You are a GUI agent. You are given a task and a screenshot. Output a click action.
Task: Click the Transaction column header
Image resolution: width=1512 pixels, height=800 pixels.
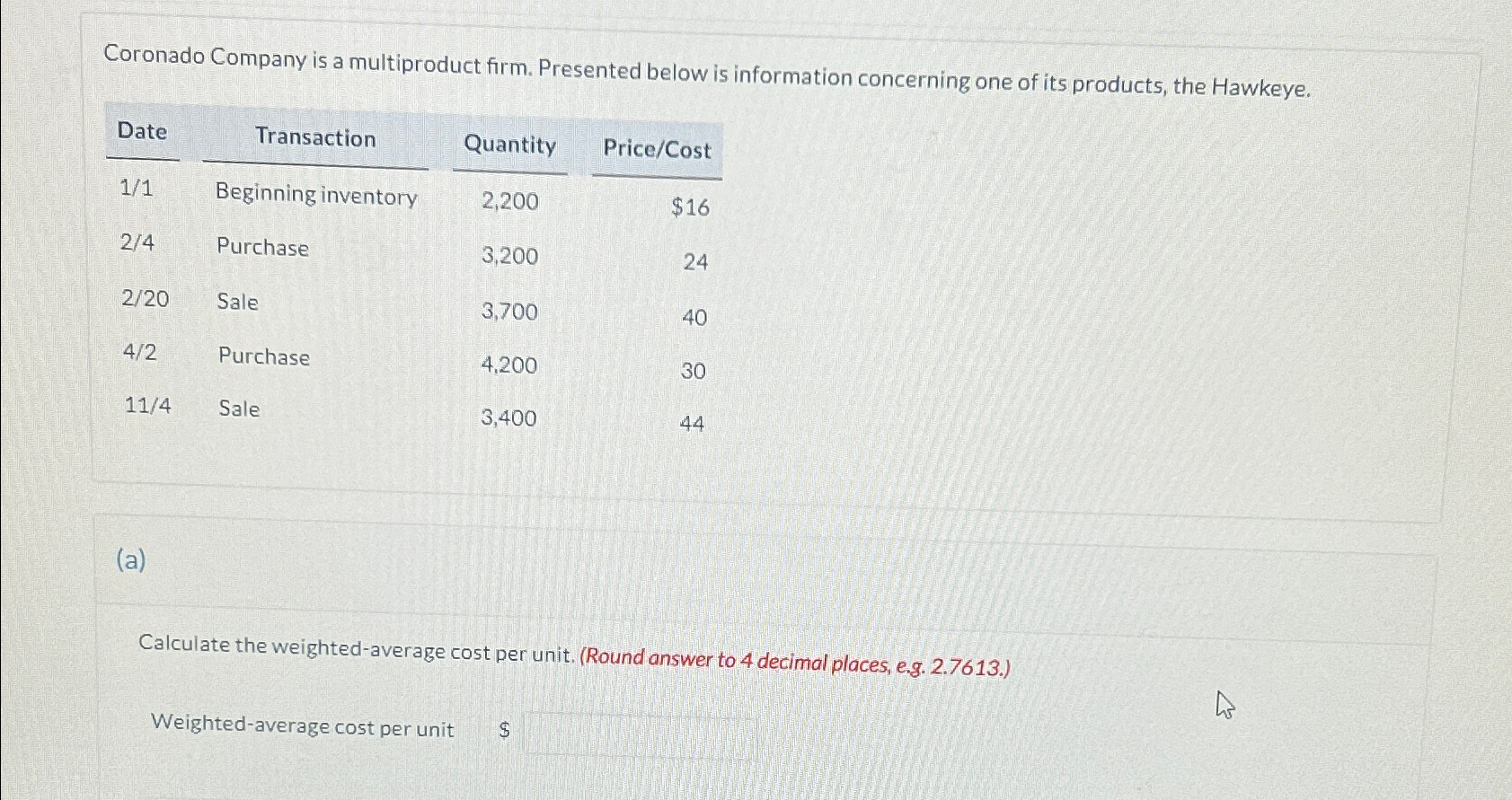315,137
